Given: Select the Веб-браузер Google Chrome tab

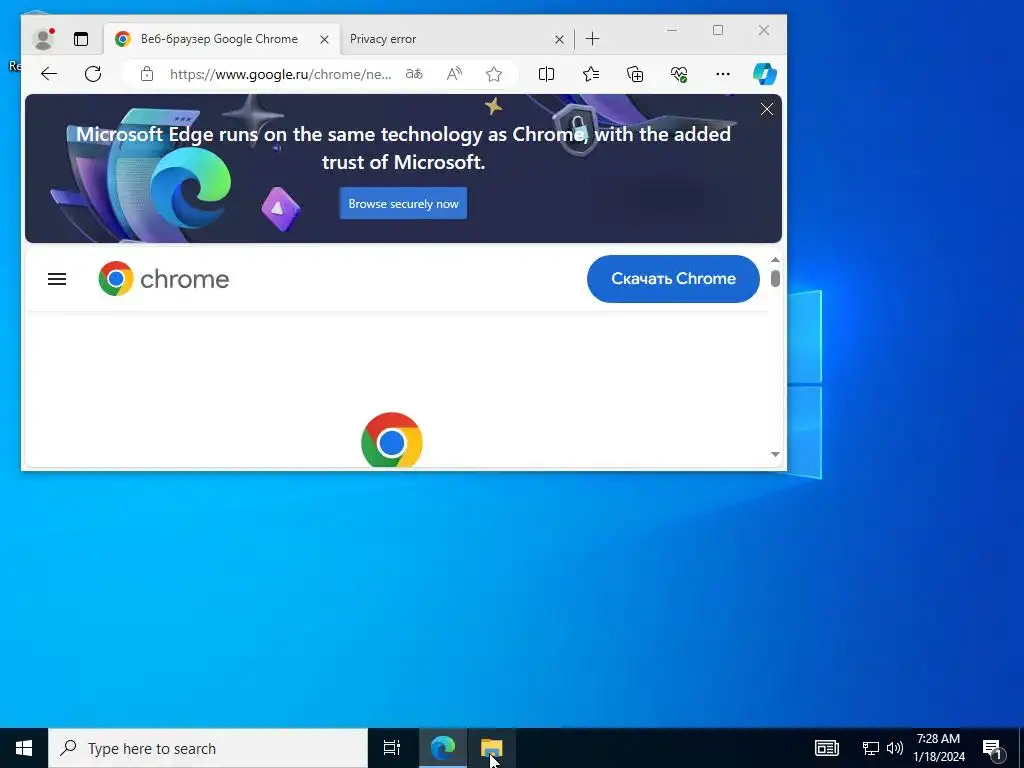Looking at the screenshot, I should pos(222,39).
